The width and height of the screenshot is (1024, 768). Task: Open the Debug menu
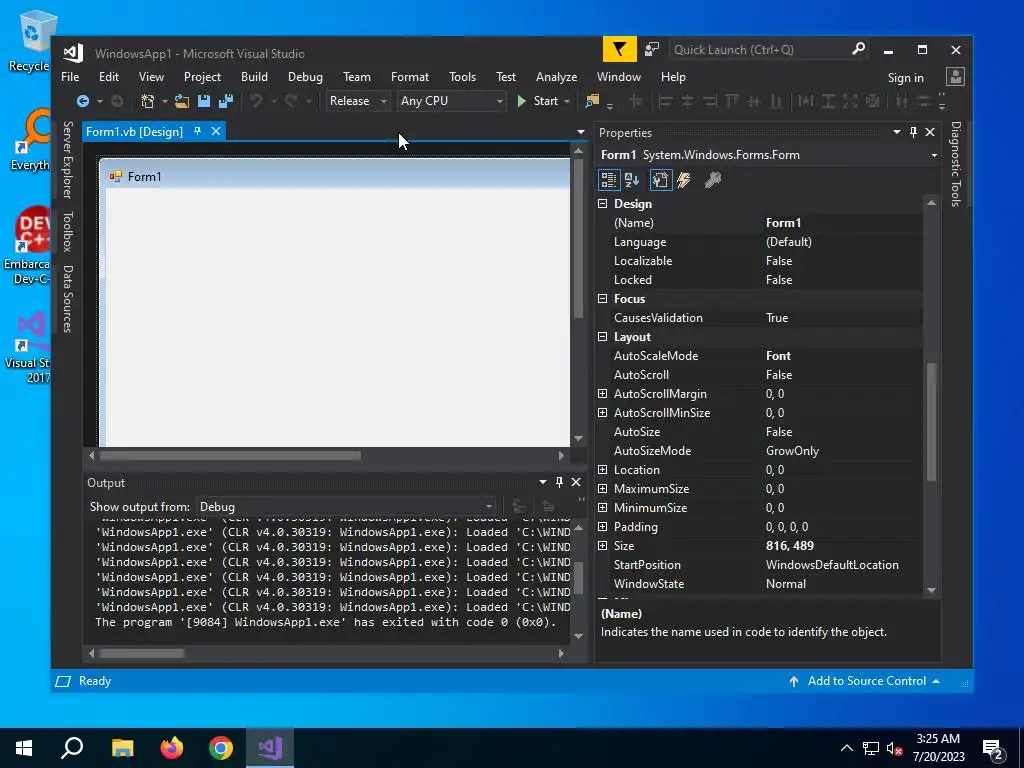(305, 77)
